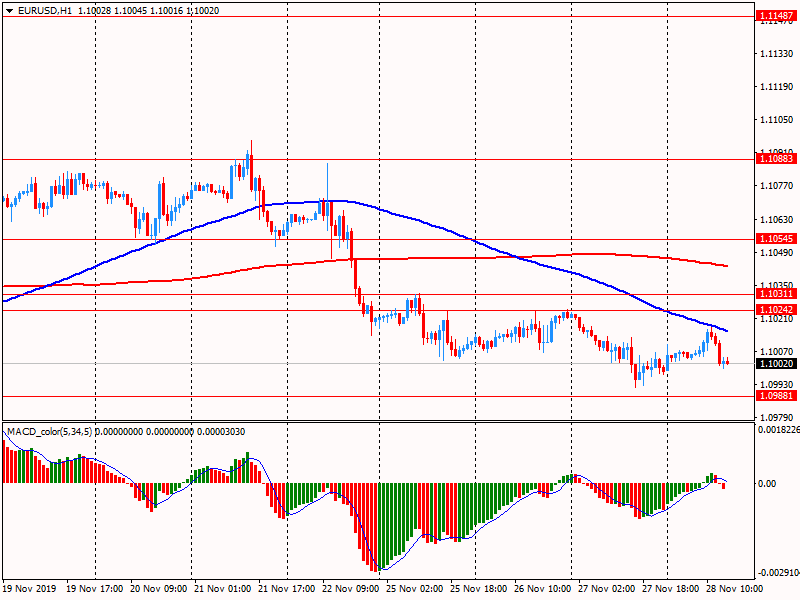Click the 22 Nov 09:00 time label
The image size is (800, 600).
352,590
